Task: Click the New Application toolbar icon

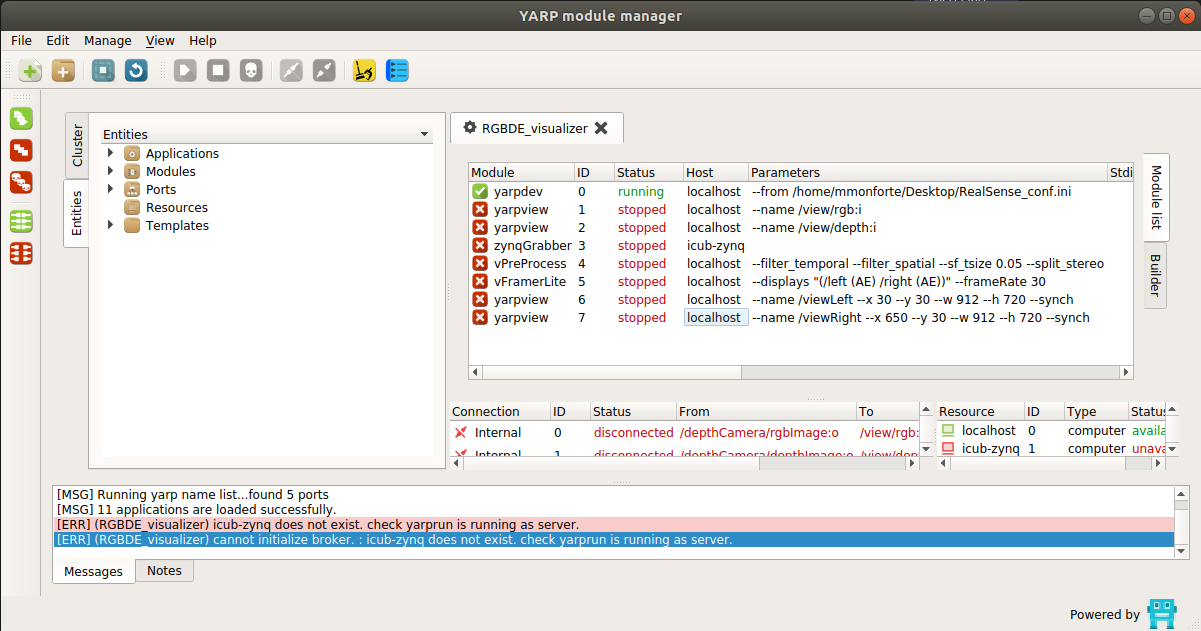Action: pos(31,71)
